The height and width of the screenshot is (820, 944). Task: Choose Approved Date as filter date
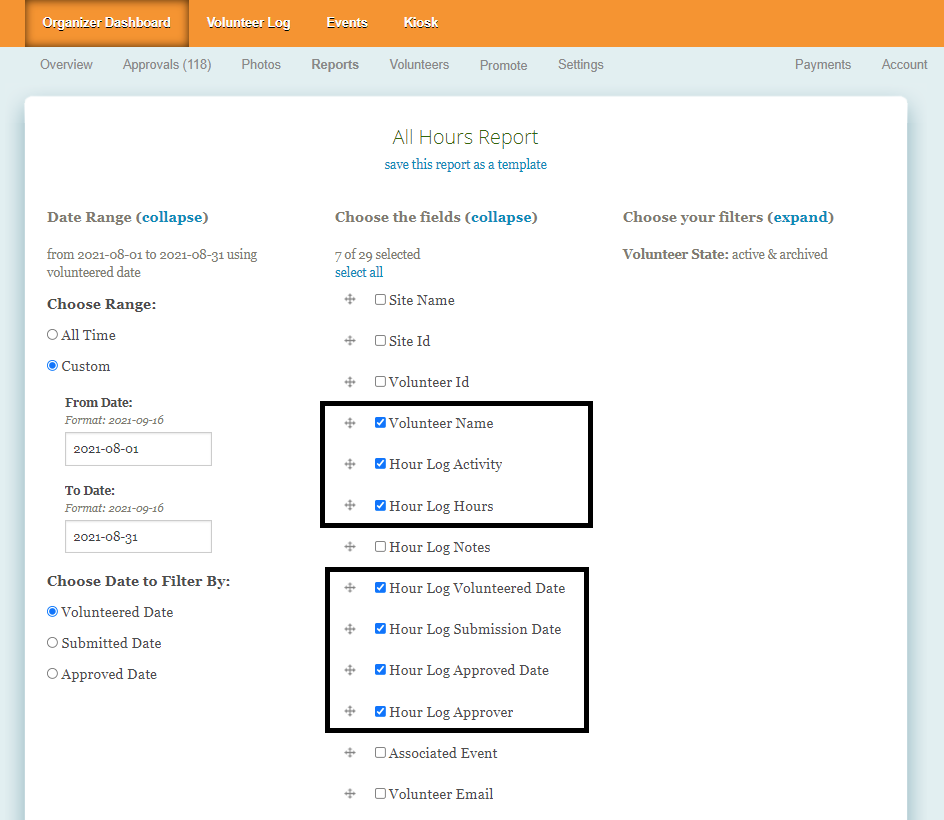click(x=52, y=674)
